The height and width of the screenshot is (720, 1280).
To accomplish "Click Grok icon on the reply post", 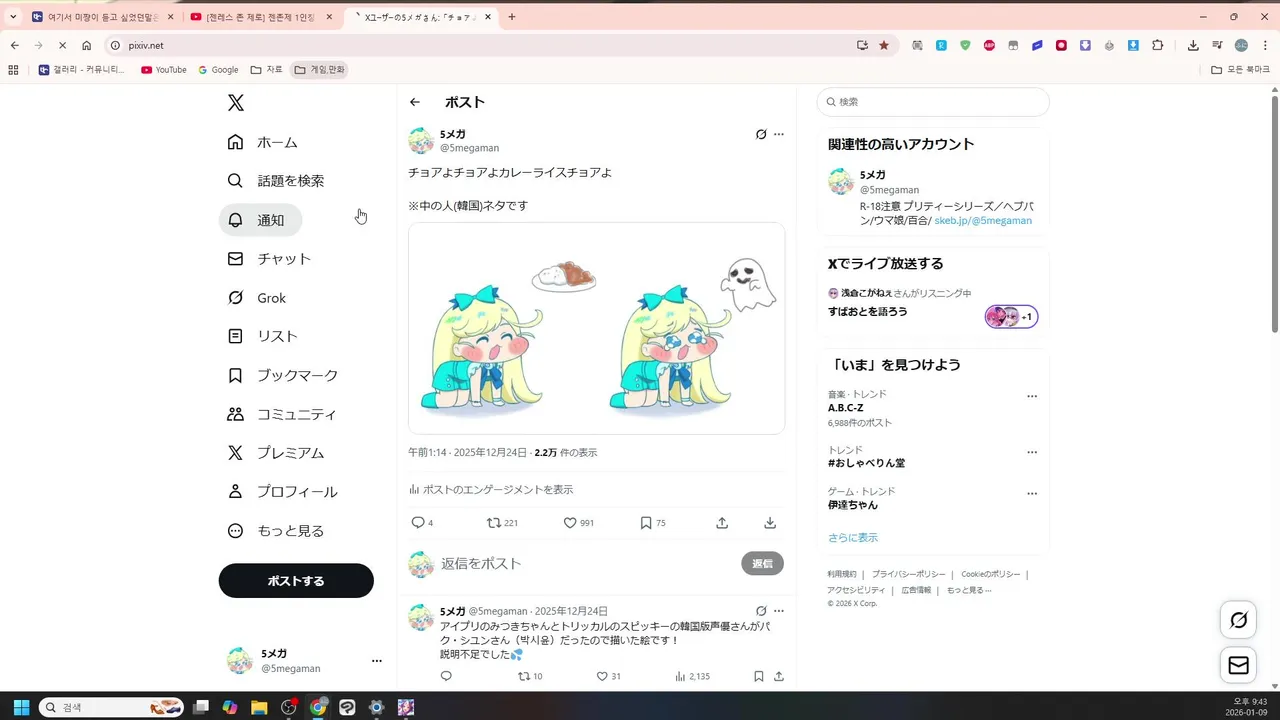I will point(761,611).
